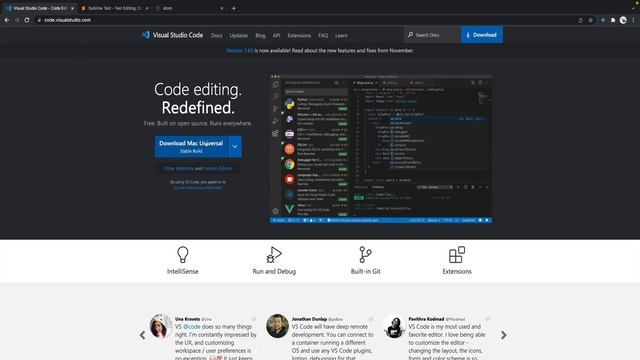Click the Extensions feature label
Viewport: 640px width, 360px height.
coord(457,271)
